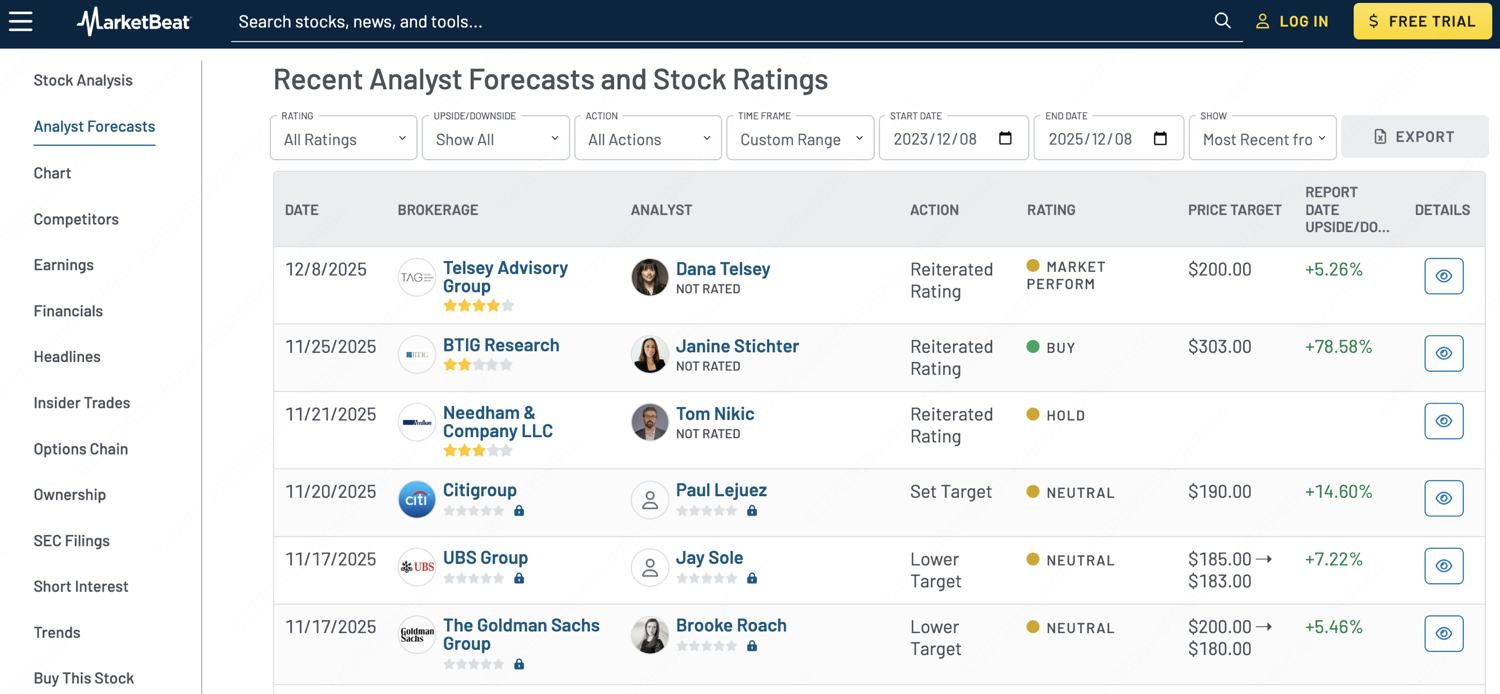This screenshot has width=1500, height=694.
Task: Click the Free Trial button
Action: coord(1421,21)
